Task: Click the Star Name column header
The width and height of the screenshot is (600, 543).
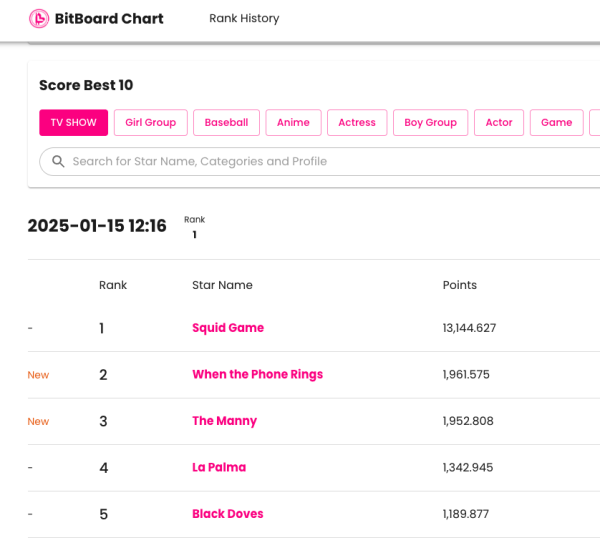Action: tap(222, 285)
